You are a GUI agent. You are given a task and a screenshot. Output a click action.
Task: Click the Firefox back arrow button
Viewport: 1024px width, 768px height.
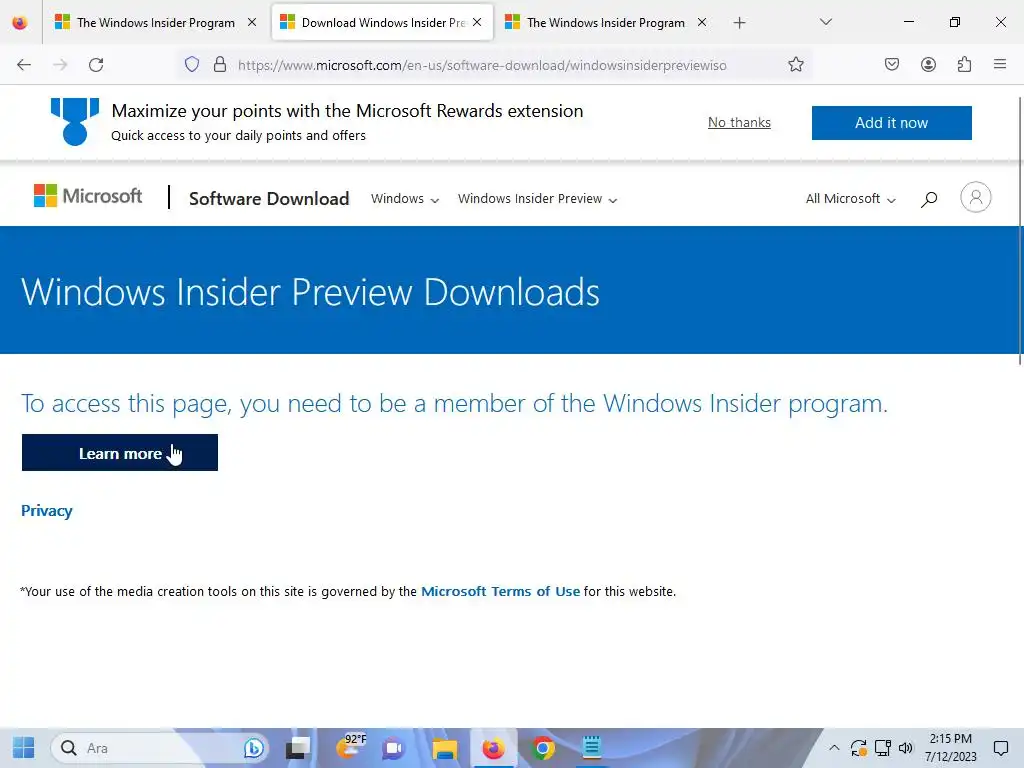coord(24,65)
